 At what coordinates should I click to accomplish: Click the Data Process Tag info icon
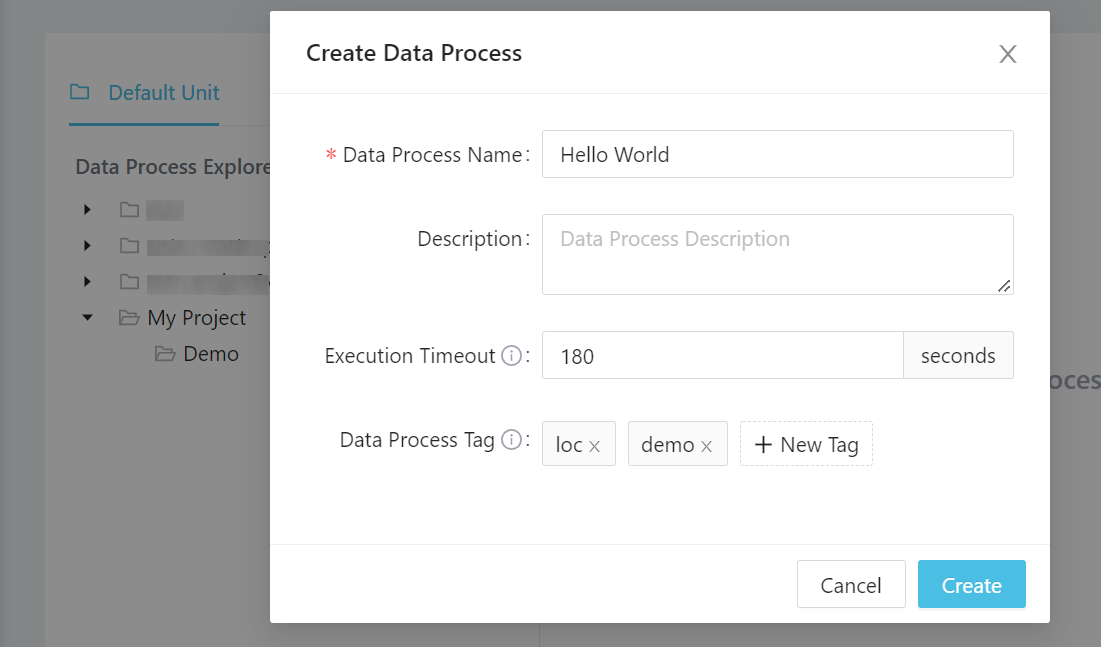coord(511,440)
